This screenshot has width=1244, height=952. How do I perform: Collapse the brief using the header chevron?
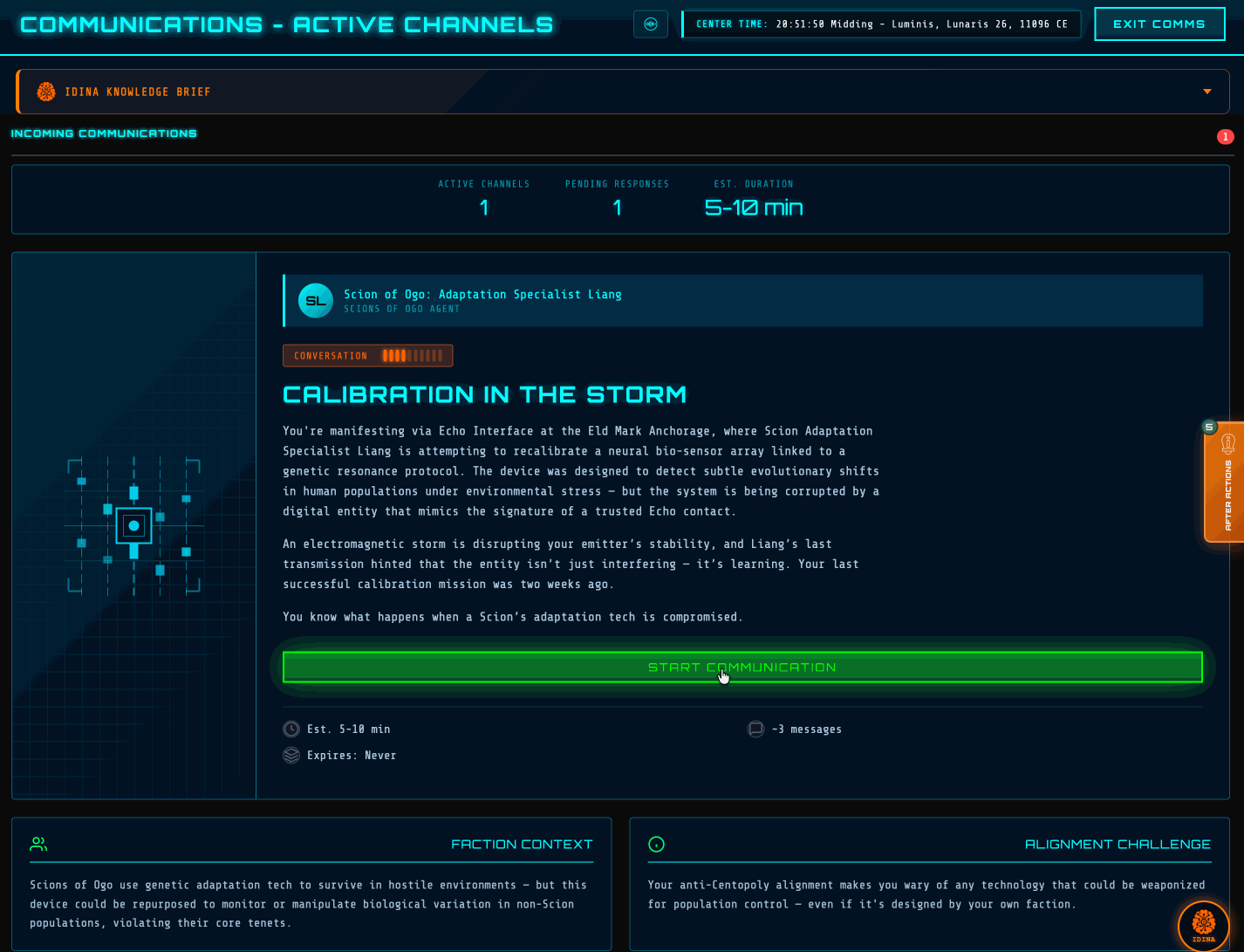[x=1206, y=91]
